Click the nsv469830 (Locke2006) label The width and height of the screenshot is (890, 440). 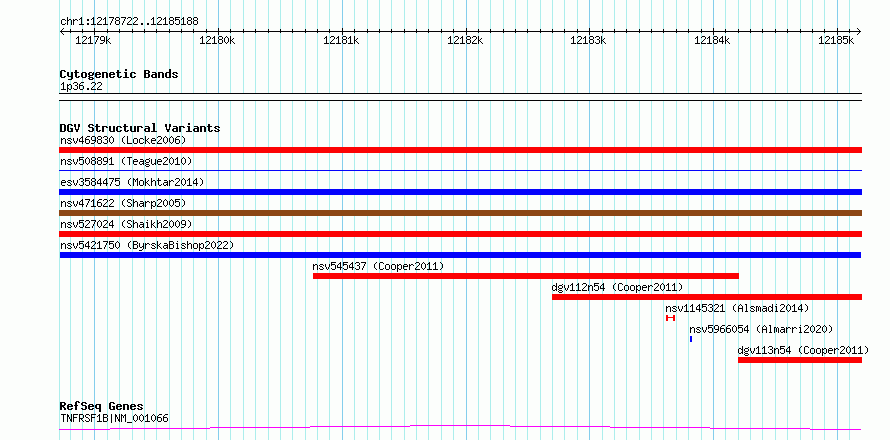tap(123, 140)
